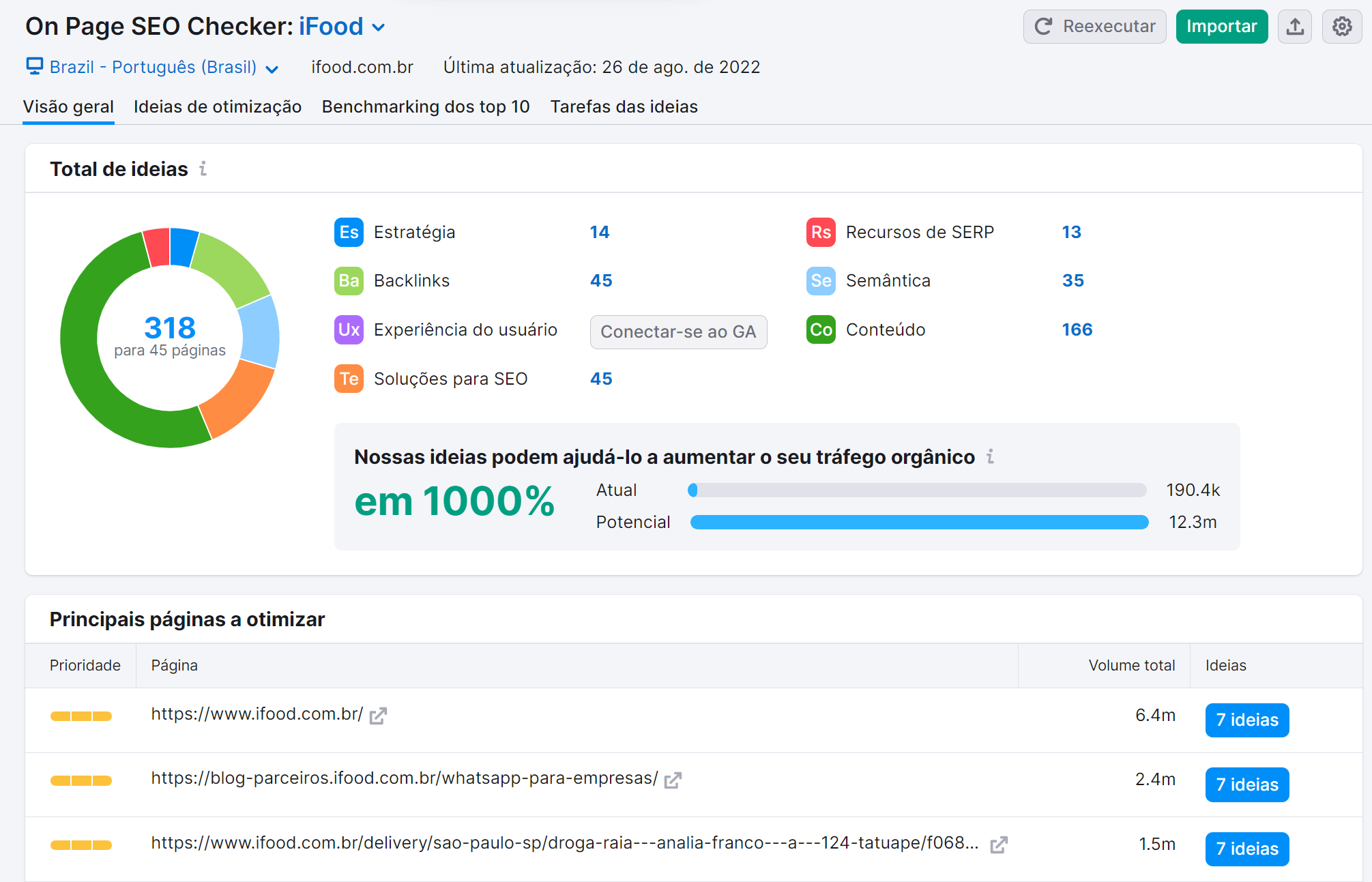Click the blog-parceiros whatsapp-para-empresas URL
Image resolution: width=1372 pixels, height=882 pixels.
(x=405, y=778)
